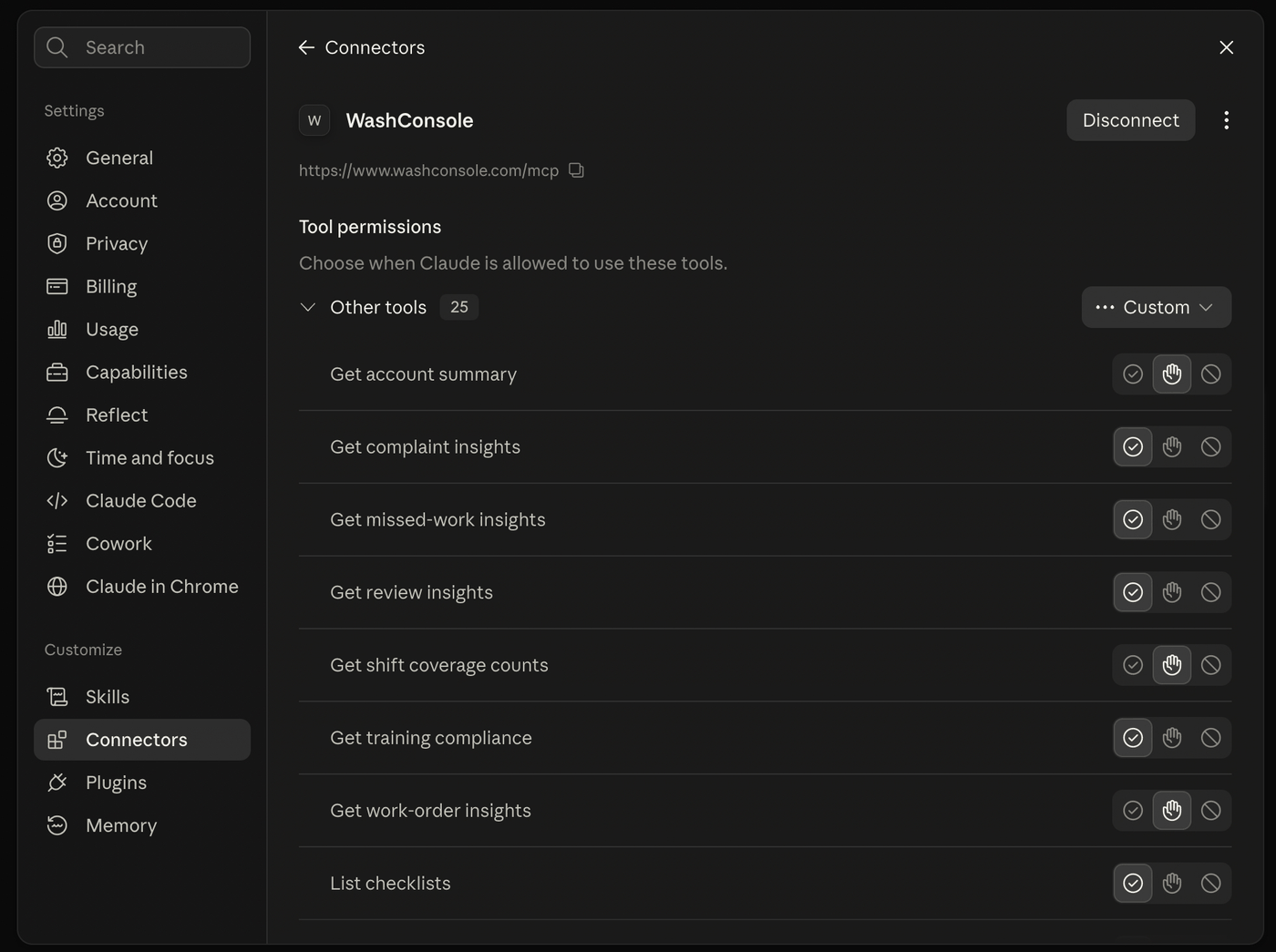Close the settings dialog
1276x952 pixels.
pos(1226,47)
